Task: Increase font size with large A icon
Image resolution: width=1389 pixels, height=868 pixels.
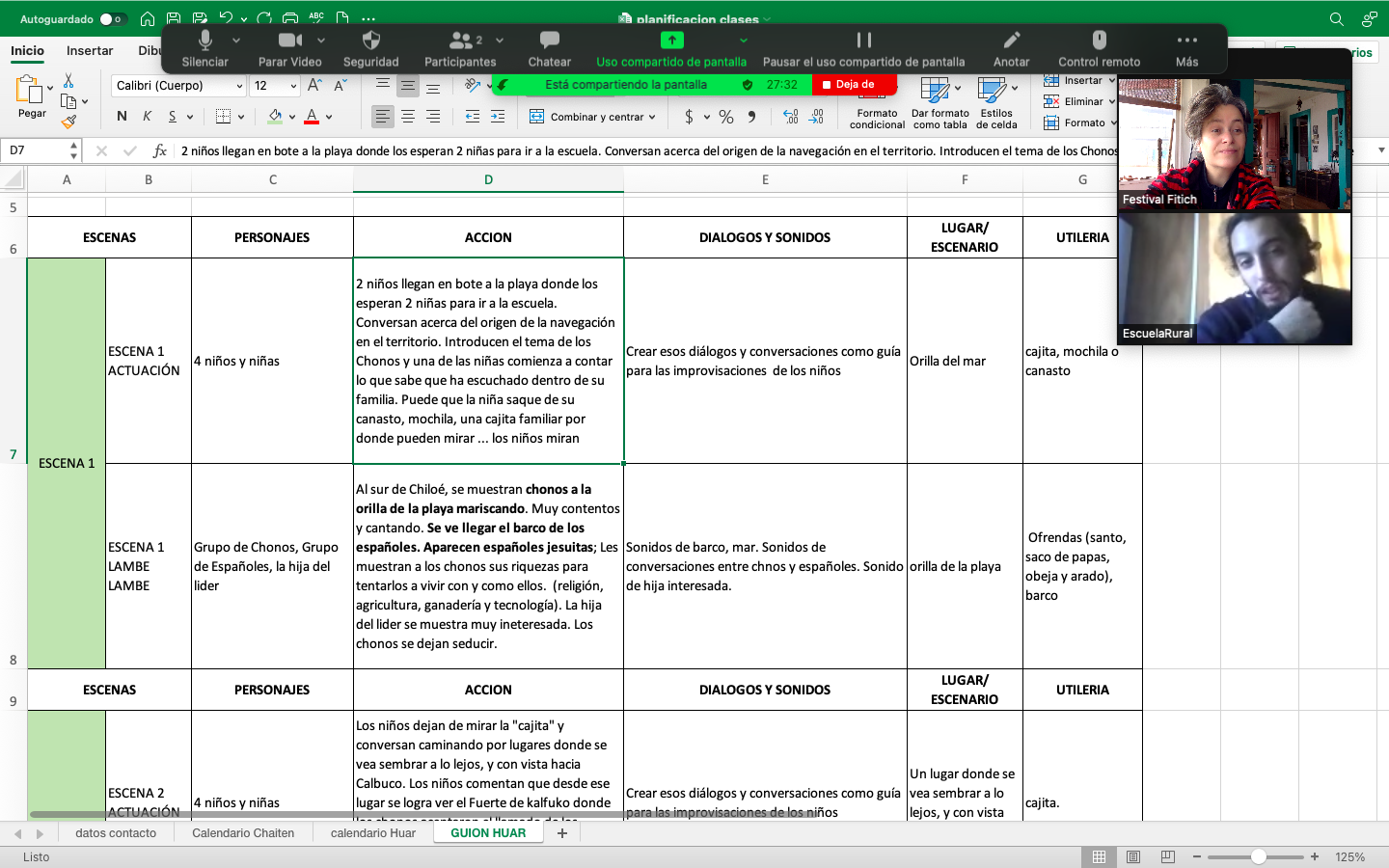Action: click(314, 86)
